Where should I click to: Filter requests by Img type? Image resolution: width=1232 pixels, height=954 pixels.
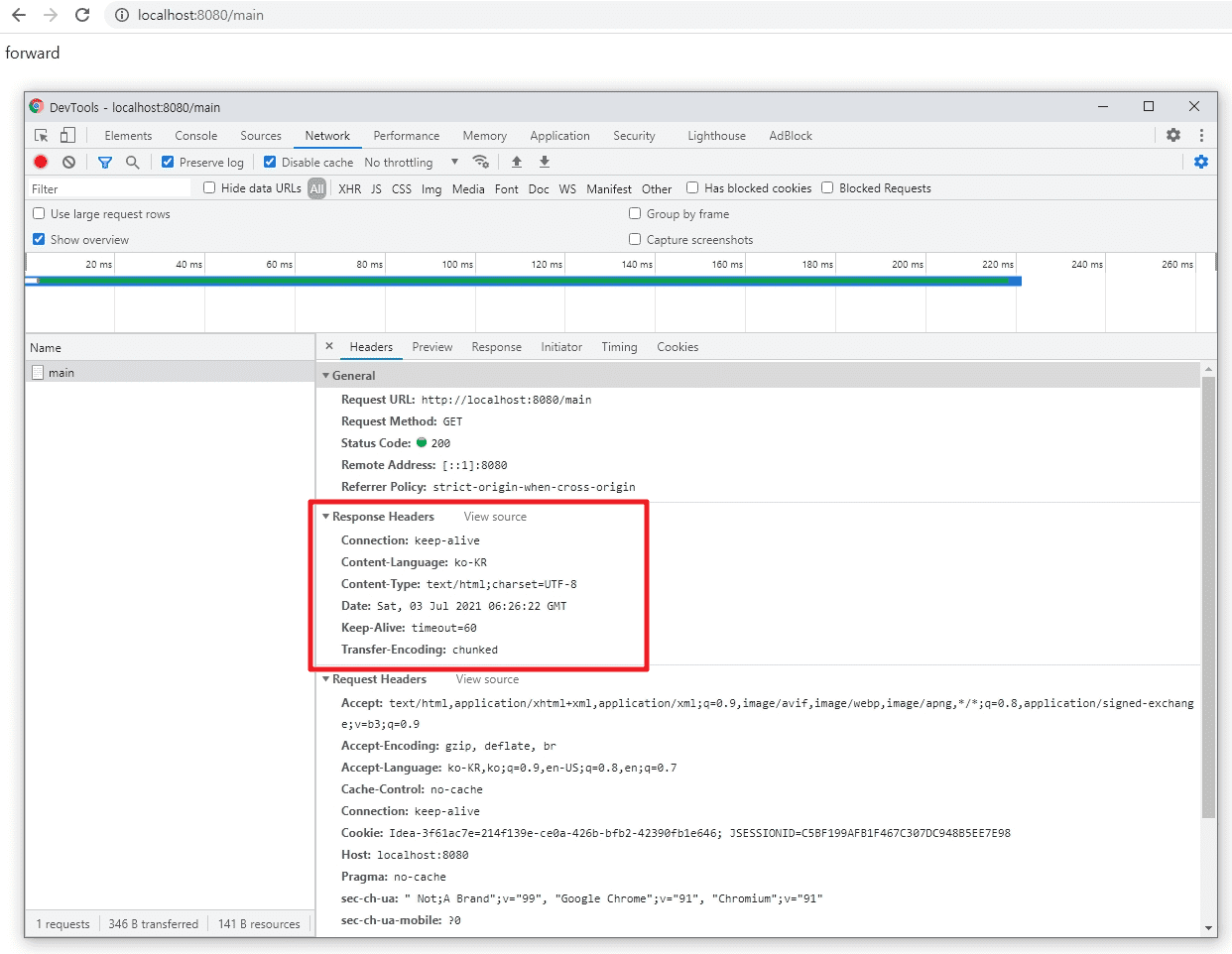click(x=431, y=188)
